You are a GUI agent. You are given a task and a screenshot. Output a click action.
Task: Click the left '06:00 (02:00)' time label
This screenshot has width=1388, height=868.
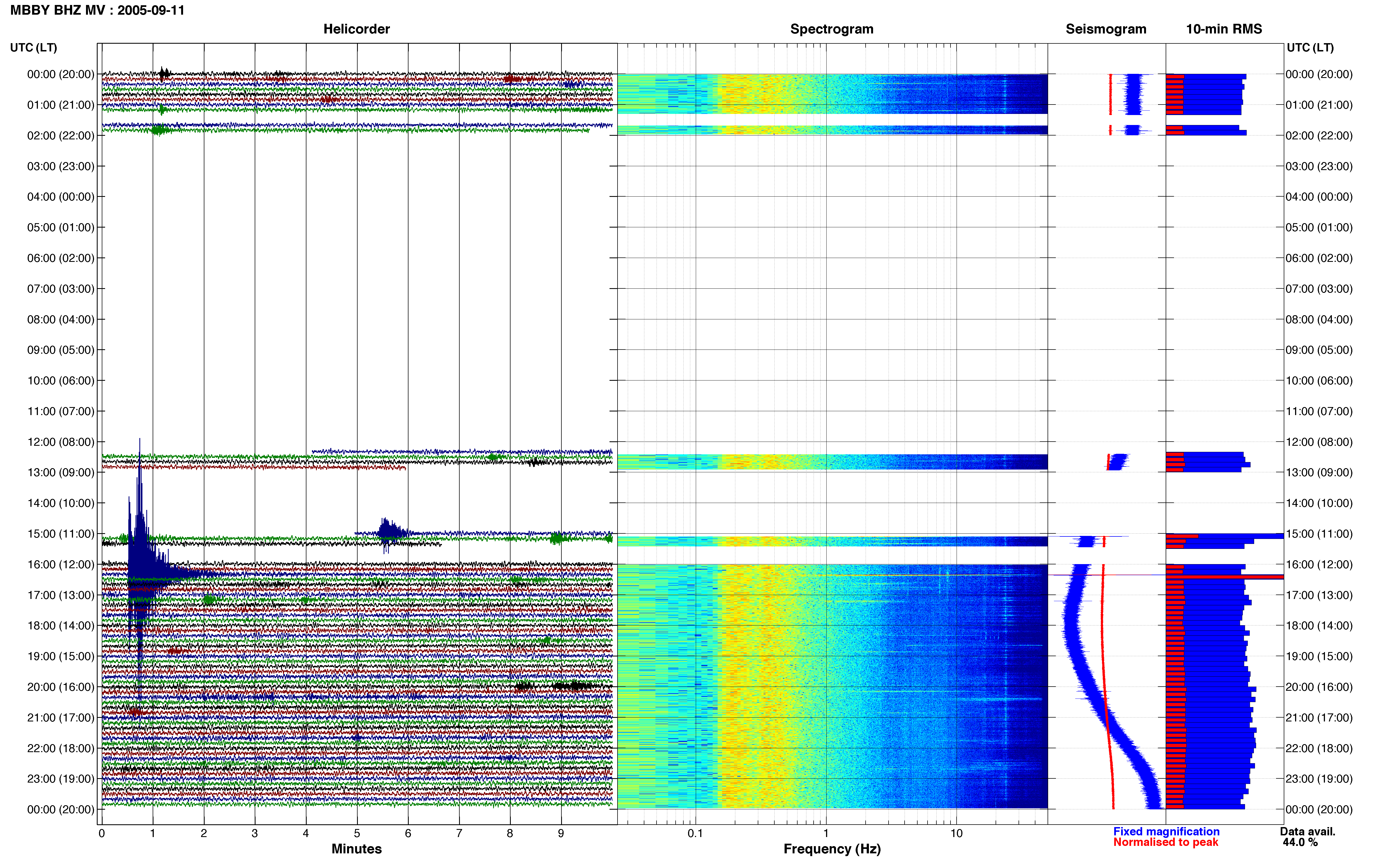tap(61, 258)
